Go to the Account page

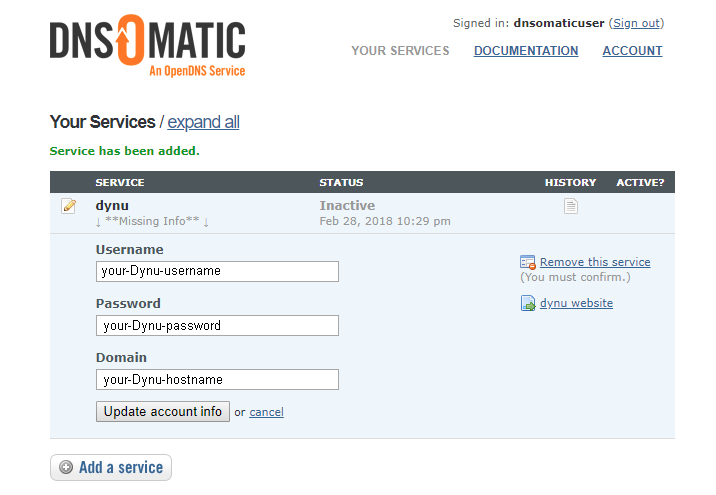pyautogui.click(x=632, y=51)
